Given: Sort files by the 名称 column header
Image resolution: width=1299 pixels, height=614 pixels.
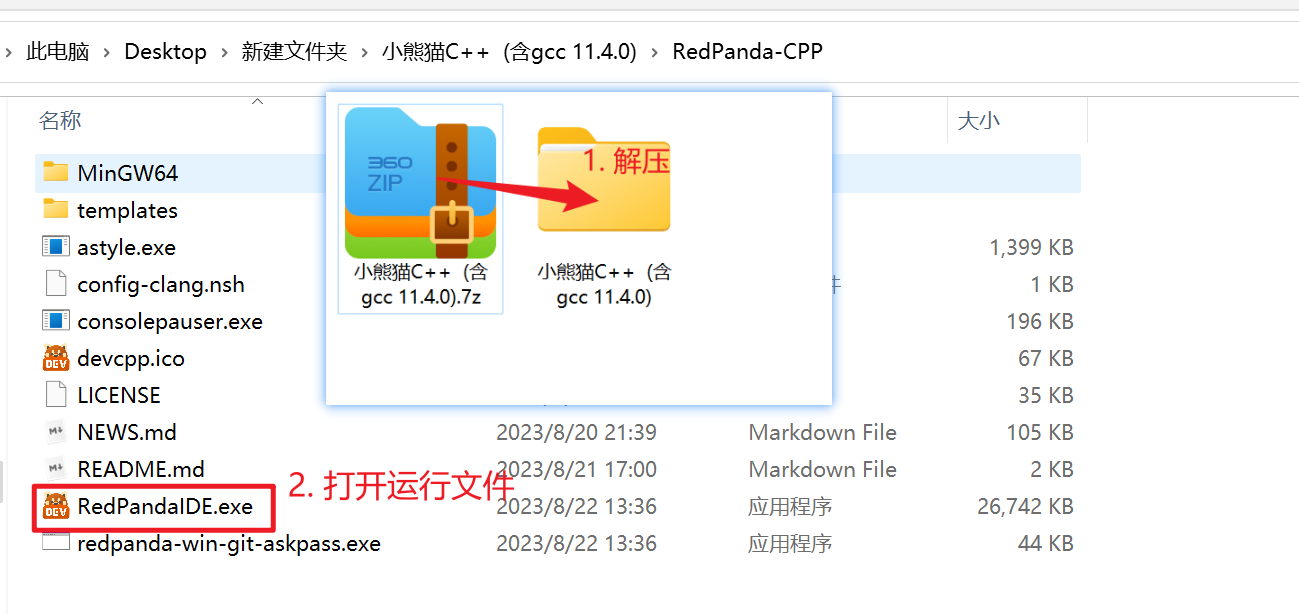Looking at the screenshot, I should click(x=60, y=121).
